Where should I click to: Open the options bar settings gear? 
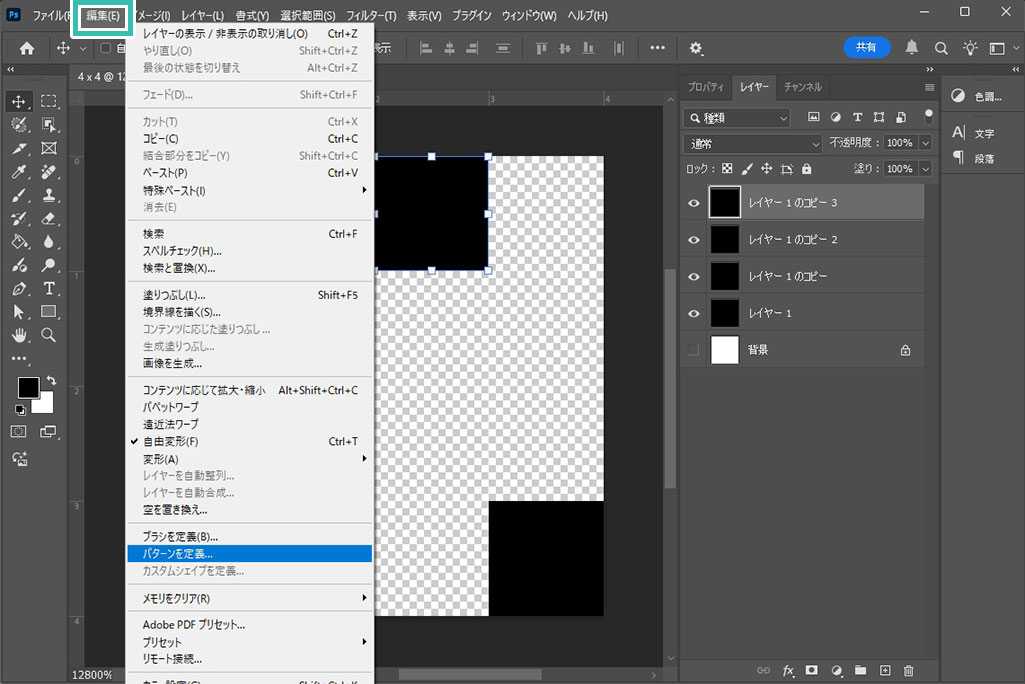pos(696,48)
